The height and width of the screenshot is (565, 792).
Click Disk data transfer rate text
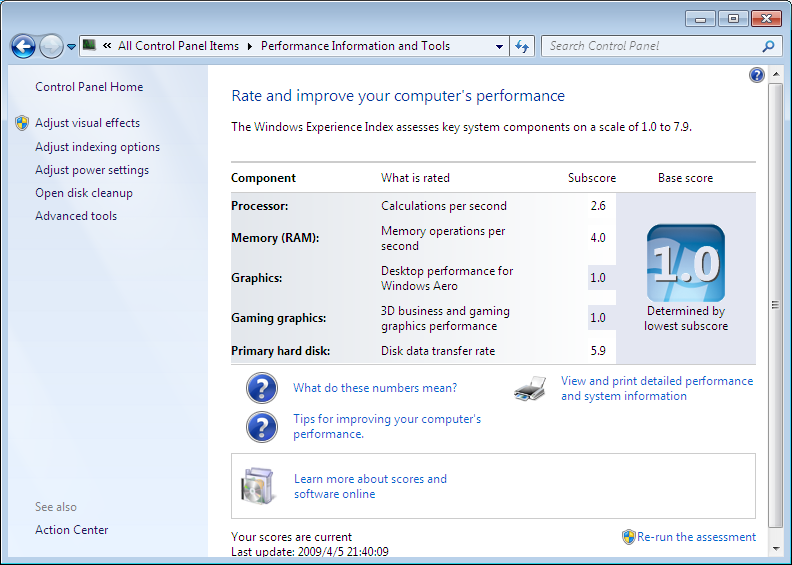pos(438,351)
